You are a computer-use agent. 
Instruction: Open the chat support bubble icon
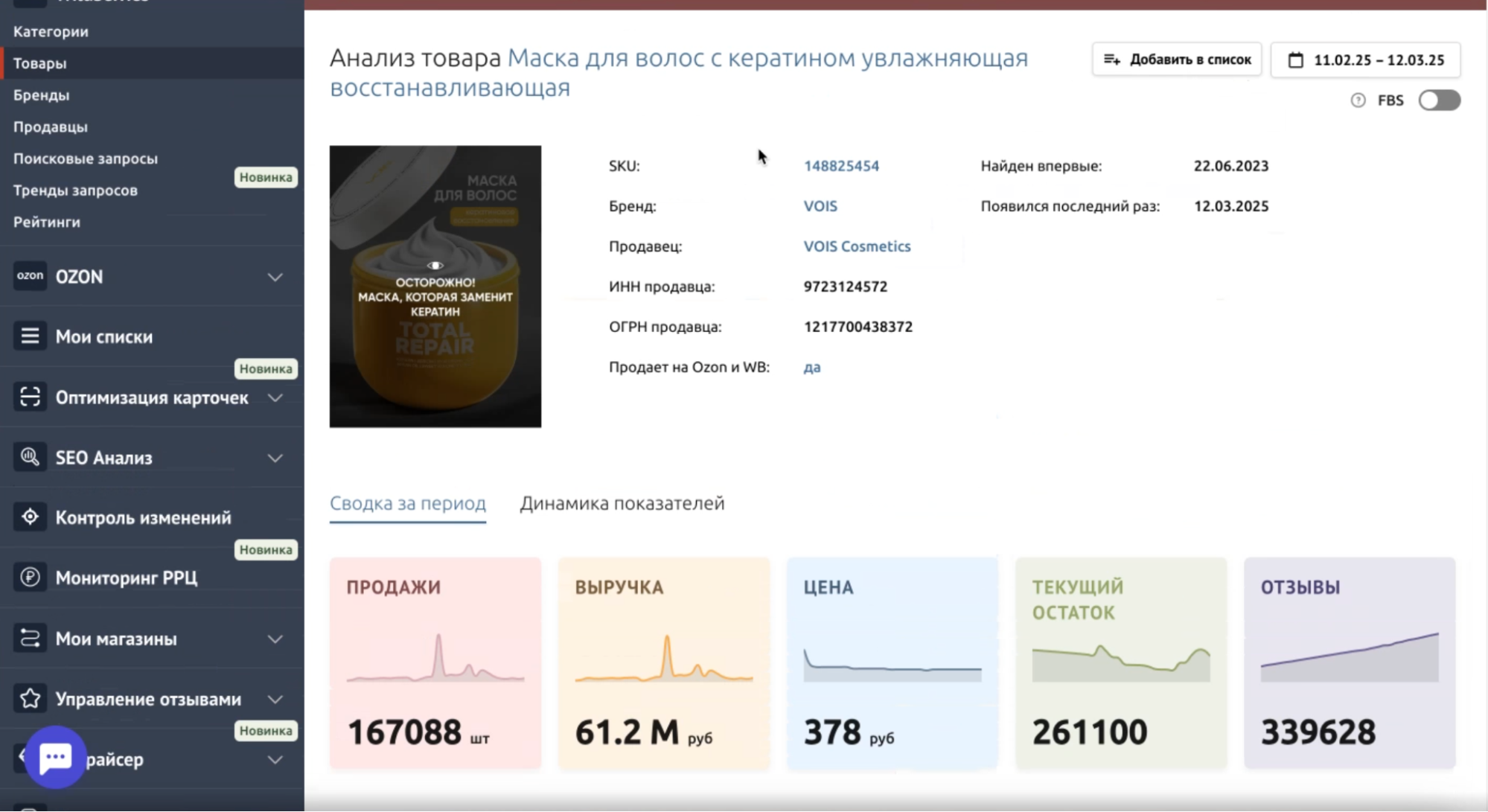[57, 757]
